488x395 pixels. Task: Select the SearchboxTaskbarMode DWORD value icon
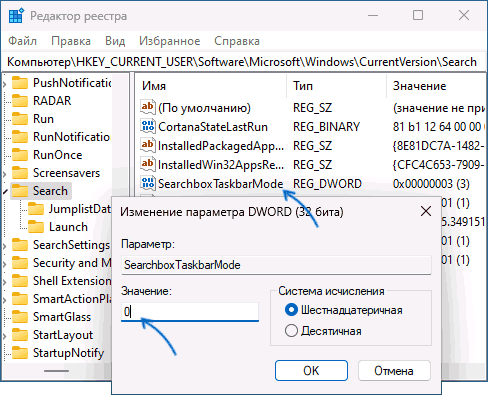148,183
